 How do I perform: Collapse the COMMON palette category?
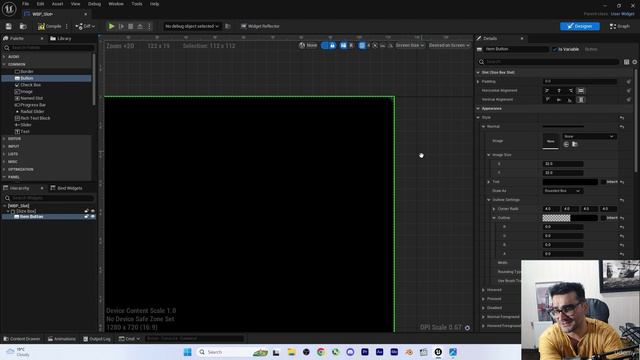4,64
